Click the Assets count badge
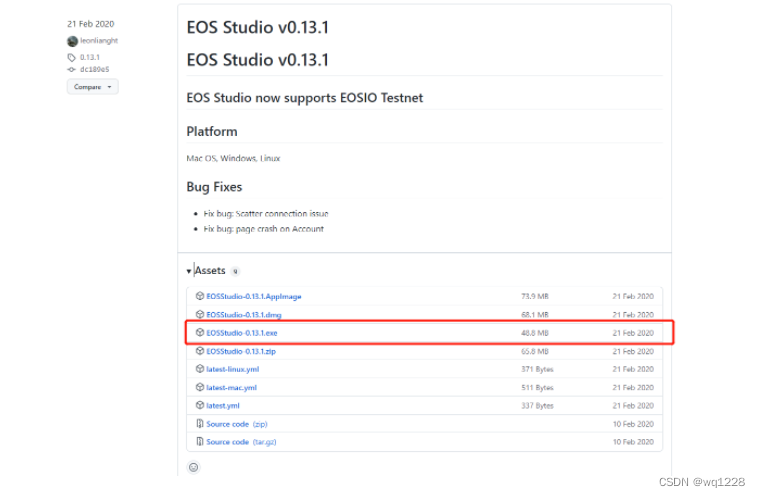 [x=235, y=272]
